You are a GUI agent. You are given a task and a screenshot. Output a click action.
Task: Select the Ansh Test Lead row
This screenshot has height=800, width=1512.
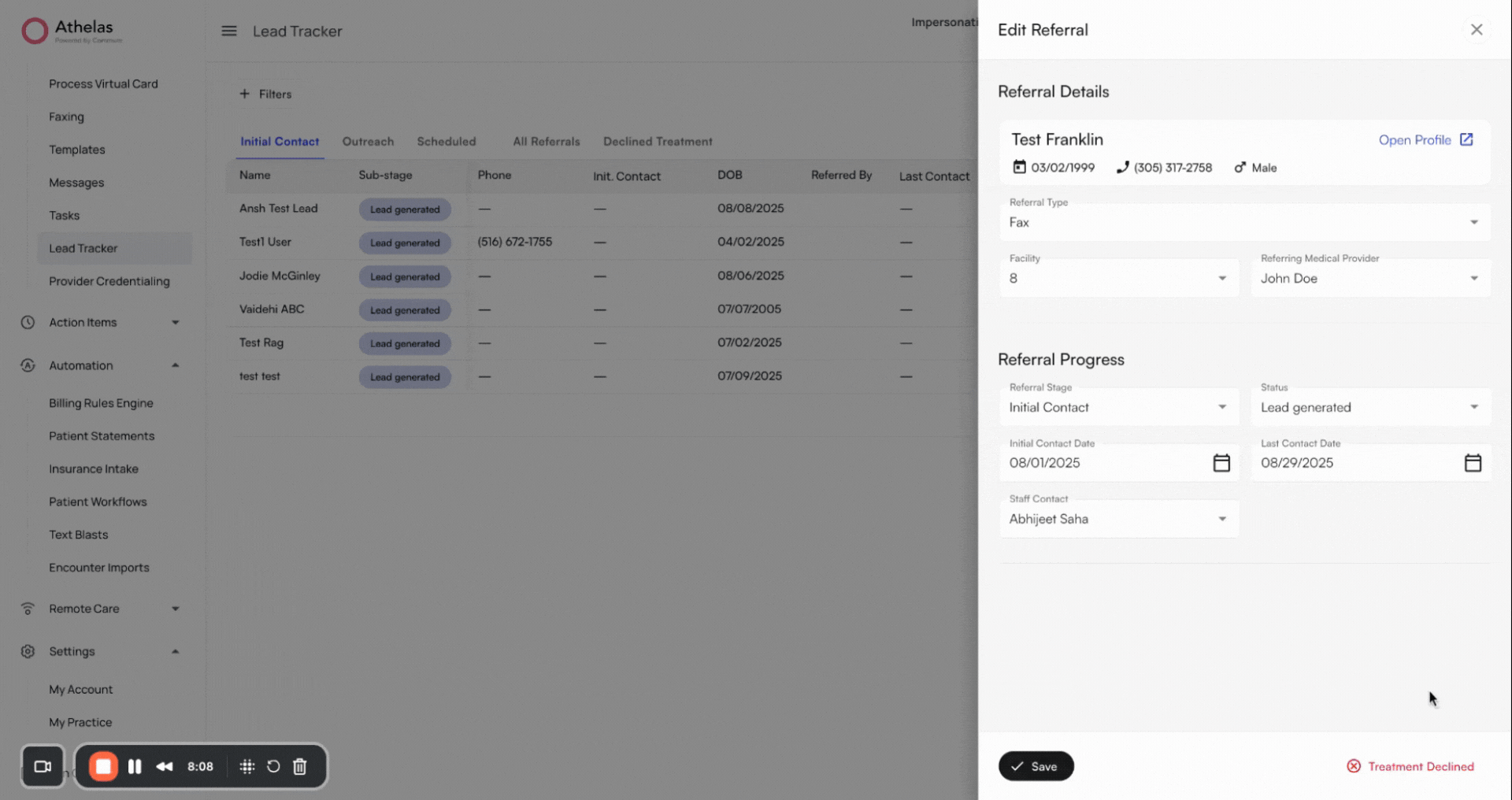pos(602,209)
